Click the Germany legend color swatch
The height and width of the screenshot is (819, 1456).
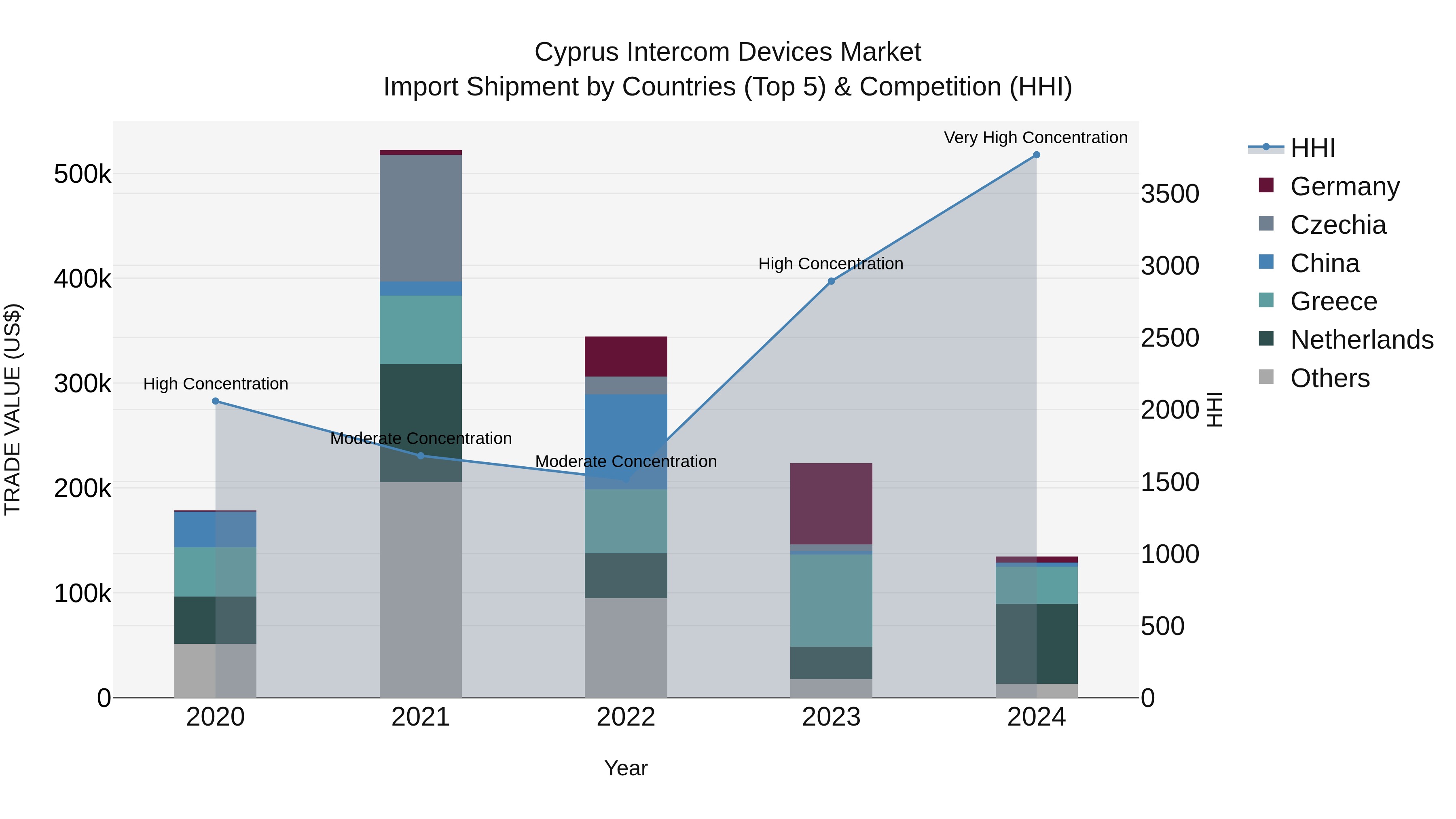point(1266,185)
